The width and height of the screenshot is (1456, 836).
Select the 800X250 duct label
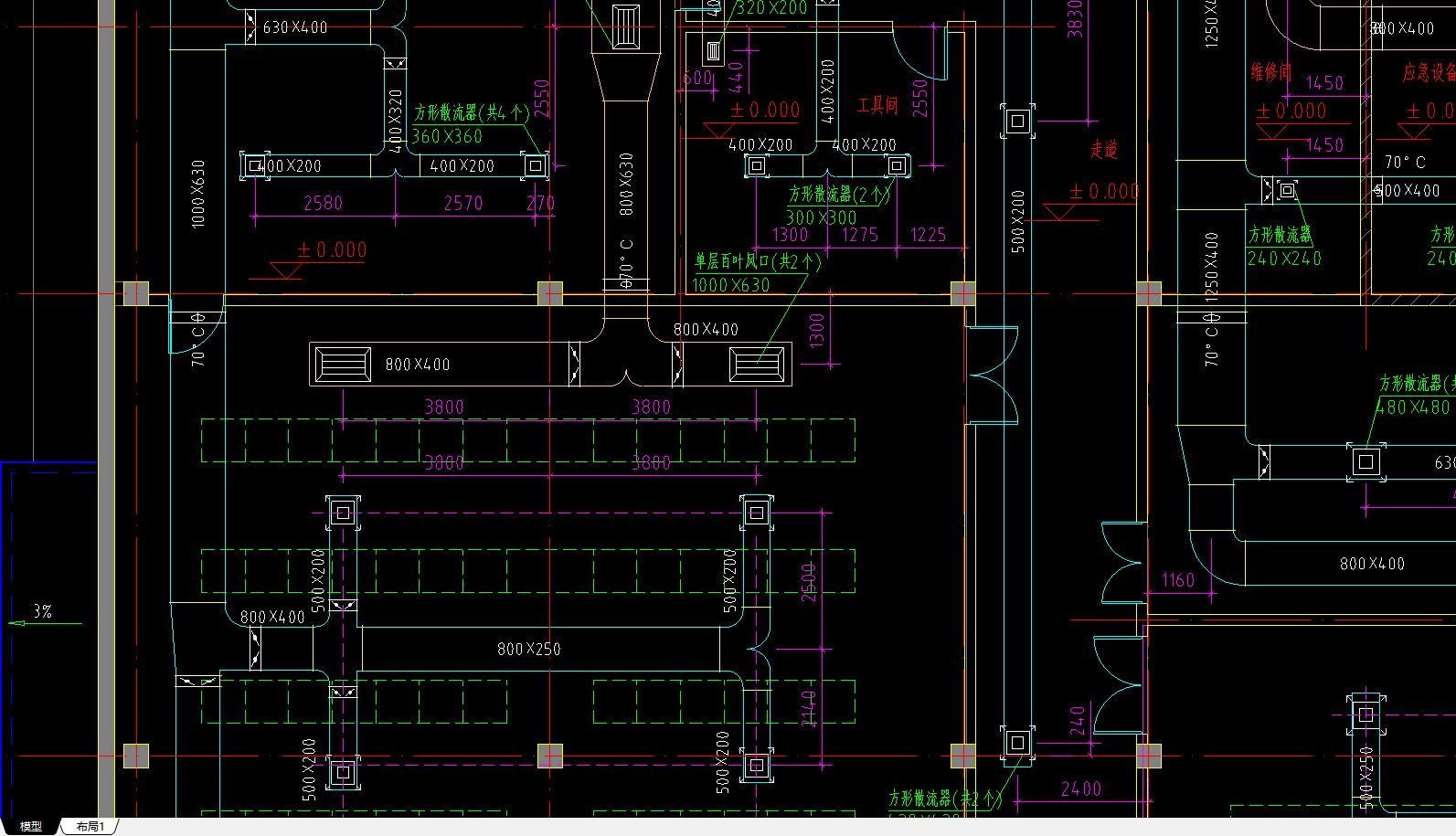point(528,649)
